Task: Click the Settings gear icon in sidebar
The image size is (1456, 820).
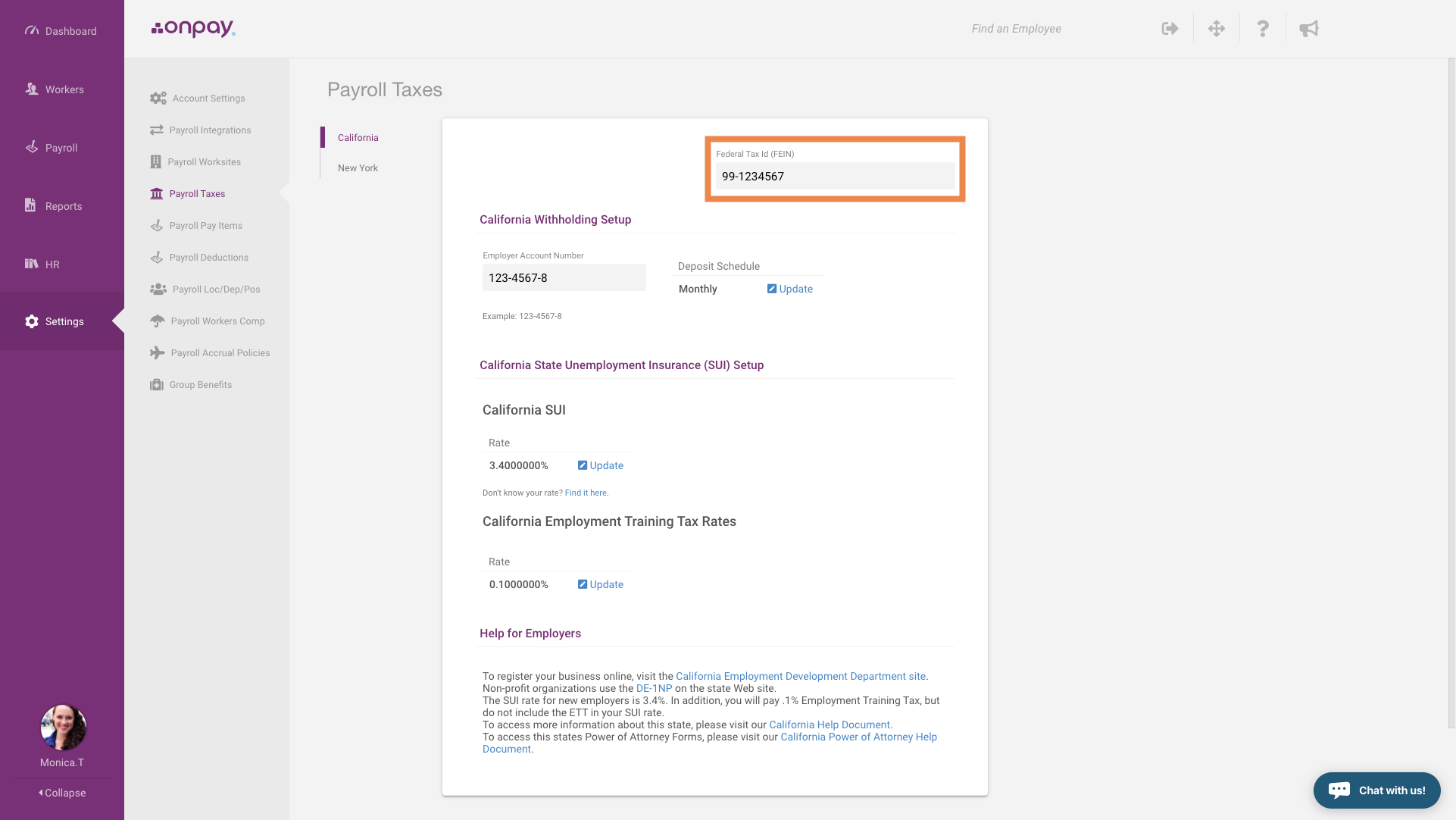Action: tap(32, 320)
